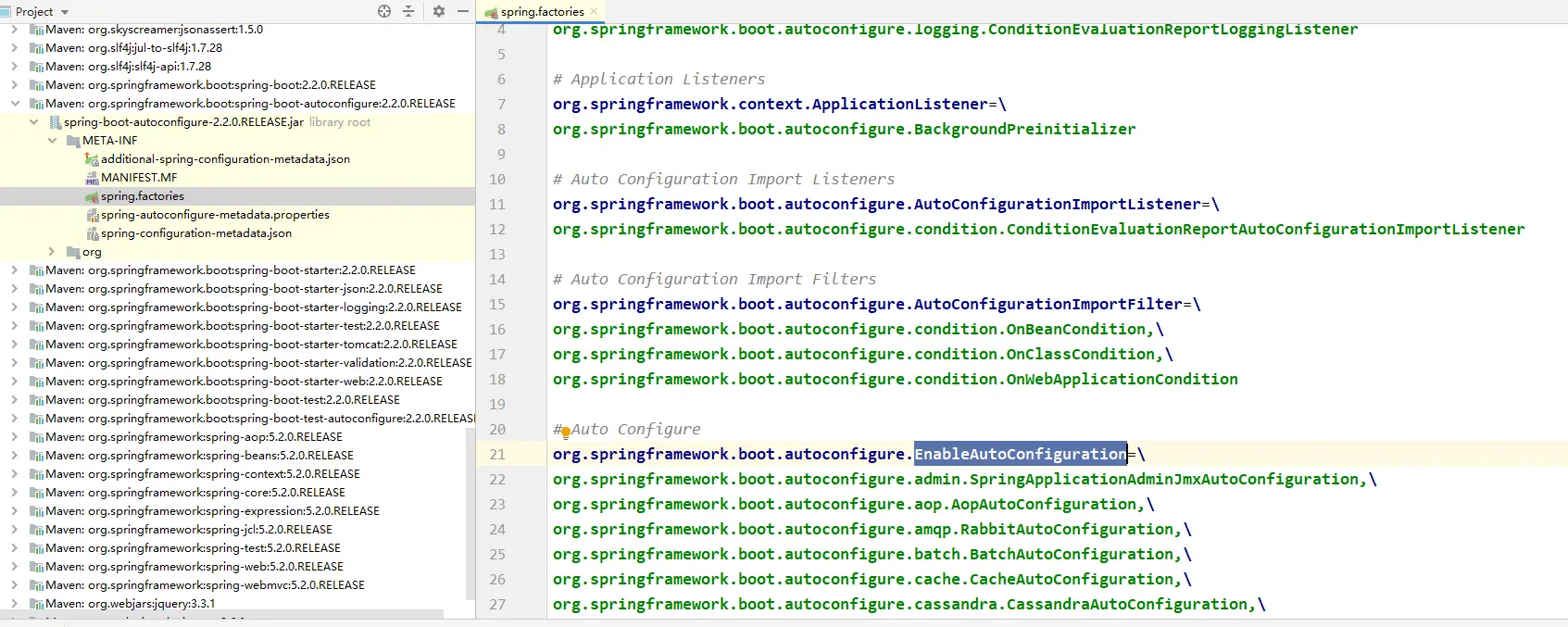Click the AopAutoConfiguration line in editor

pos(853,504)
